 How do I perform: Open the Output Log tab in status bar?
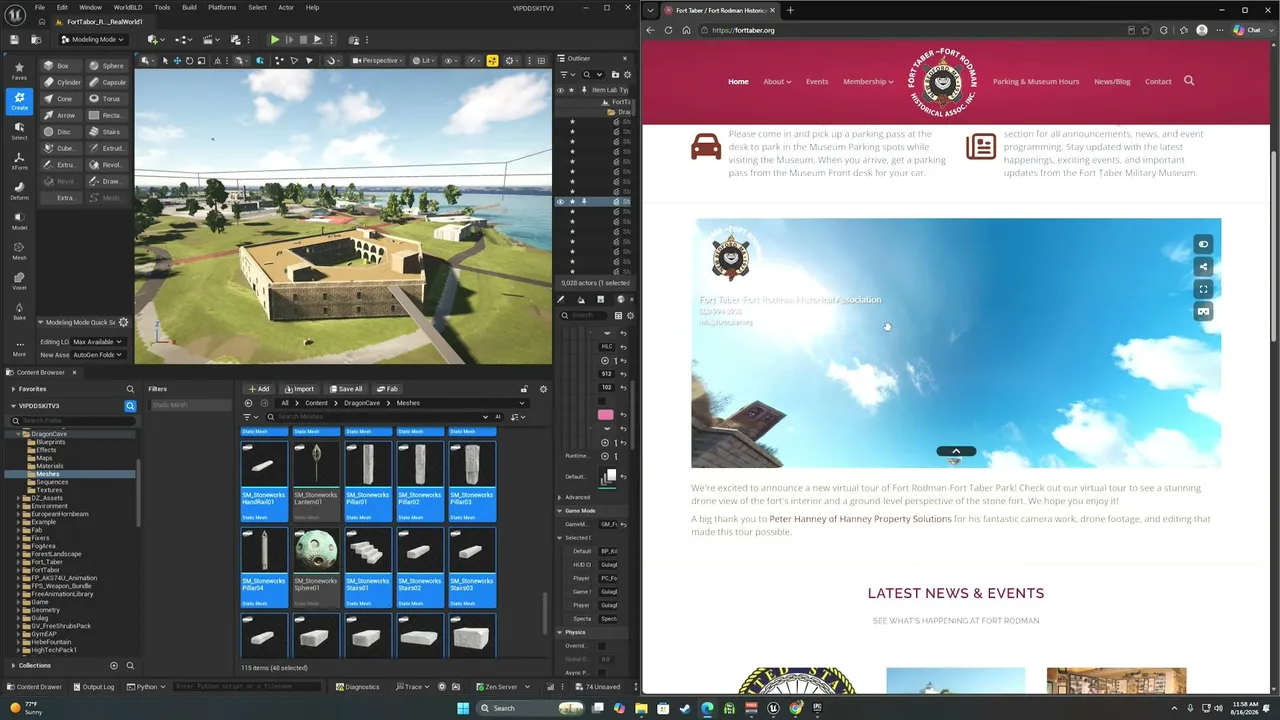point(94,687)
